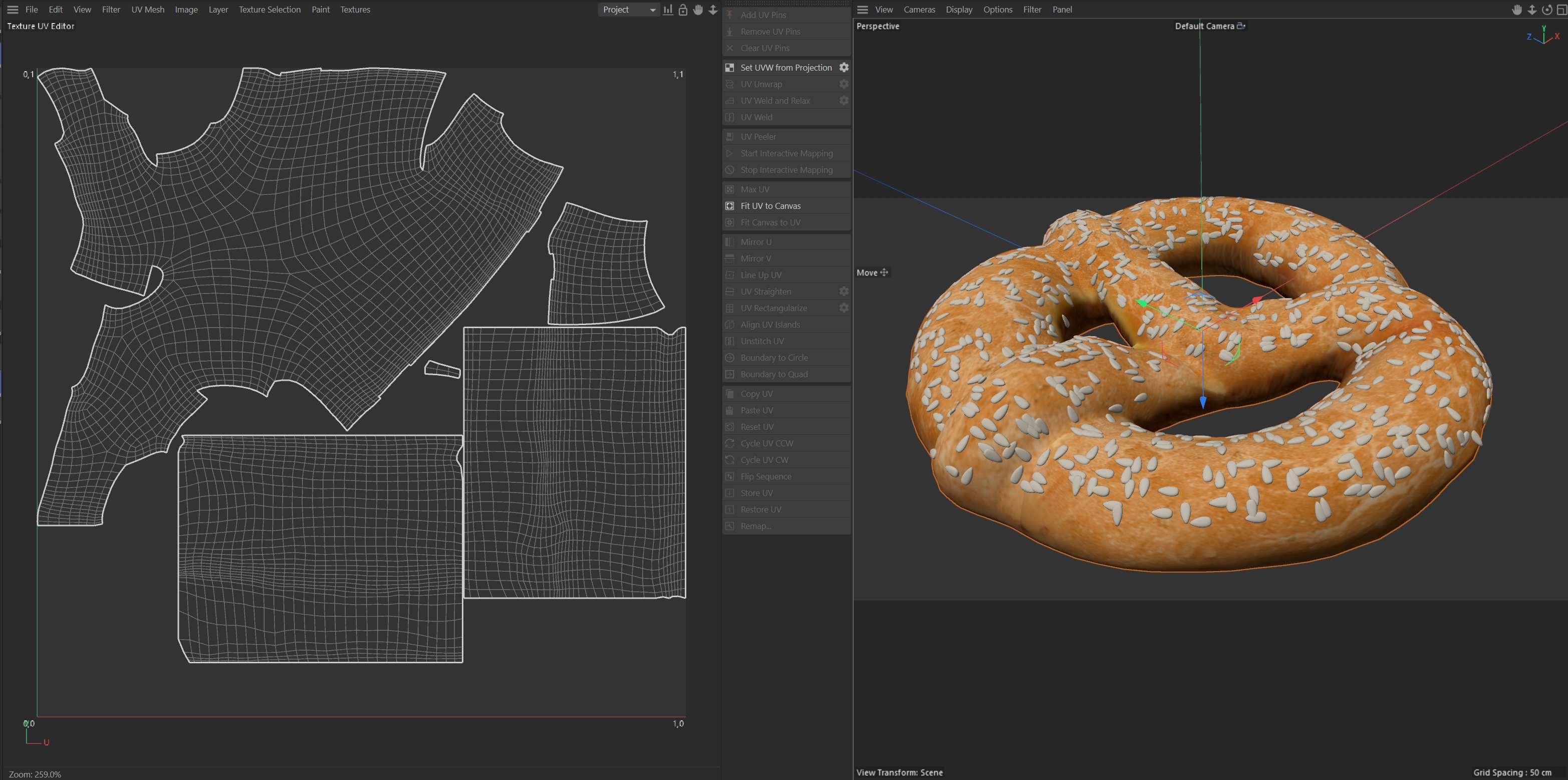The image size is (1568, 780).
Task: Click the Fit UV to Canvas icon
Action: [x=729, y=206]
